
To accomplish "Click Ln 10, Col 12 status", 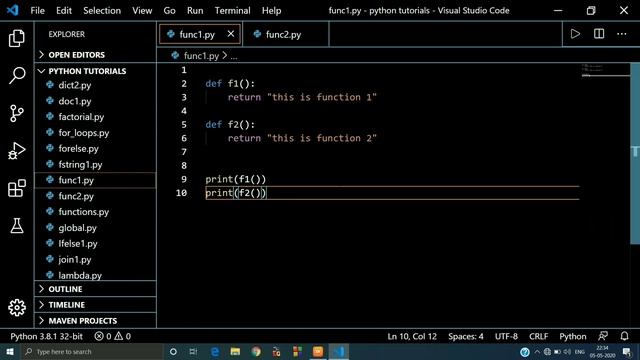I will click(x=412, y=336).
